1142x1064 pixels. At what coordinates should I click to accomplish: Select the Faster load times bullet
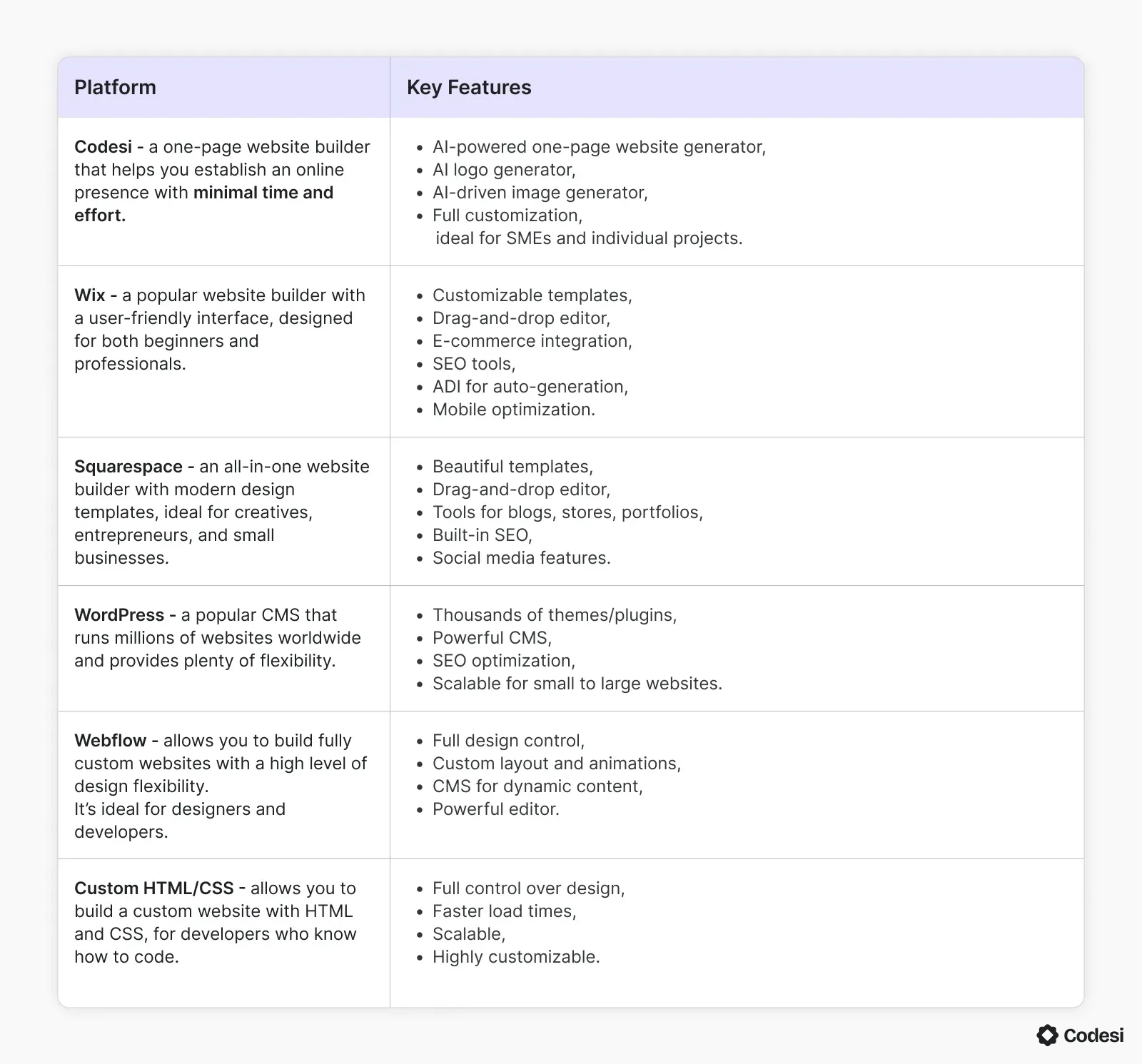[505, 911]
